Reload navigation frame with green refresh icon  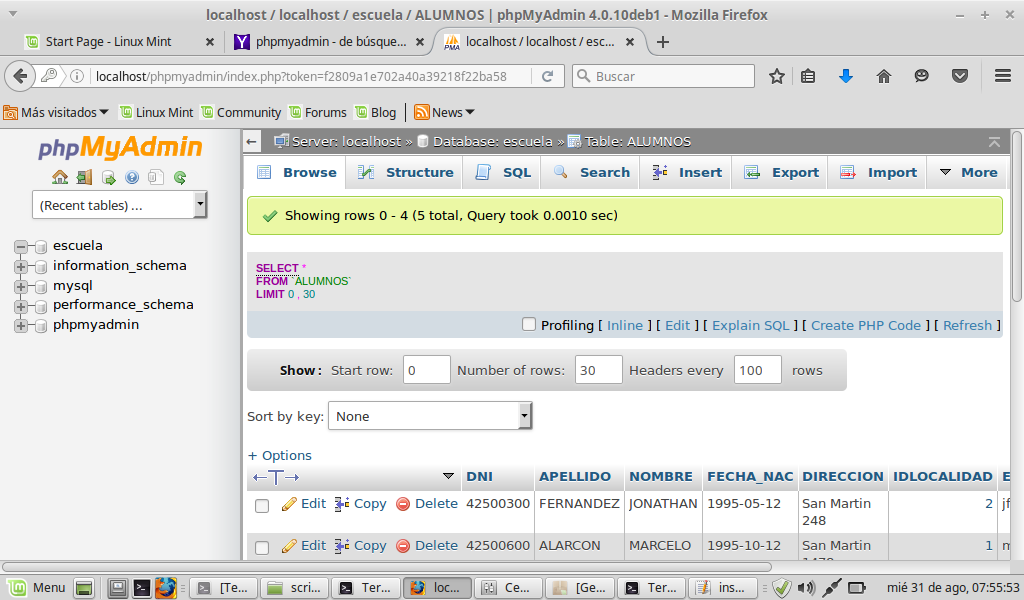[x=180, y=178]
